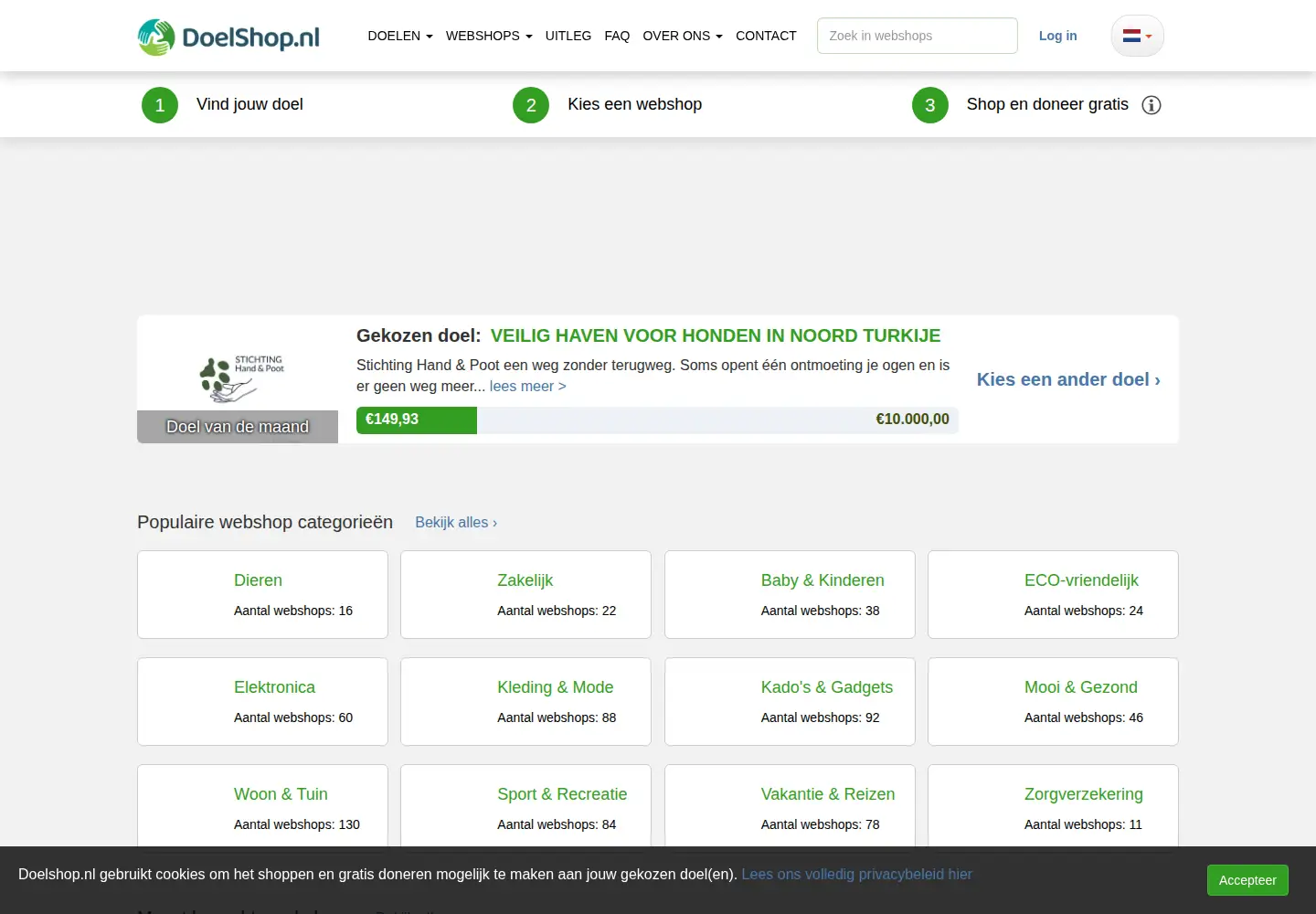Open the Elektronica category
Viewport: 1316px width, 914px height.
(262, 702)
